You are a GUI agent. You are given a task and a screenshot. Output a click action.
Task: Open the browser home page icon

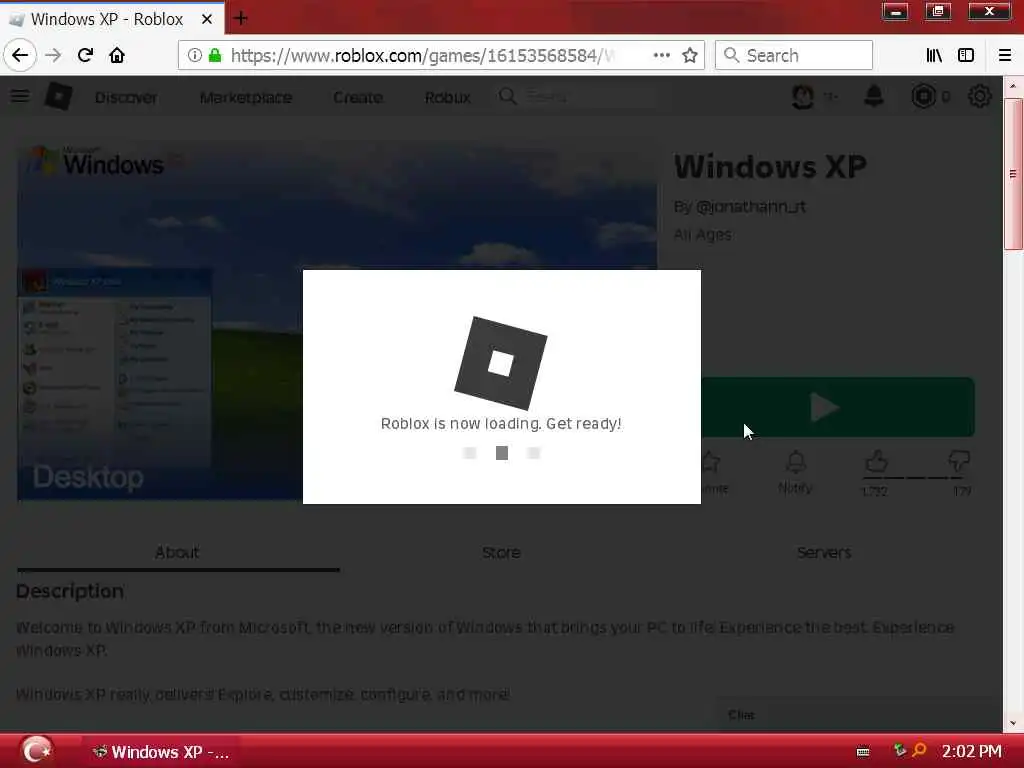[x=117, y=56]
